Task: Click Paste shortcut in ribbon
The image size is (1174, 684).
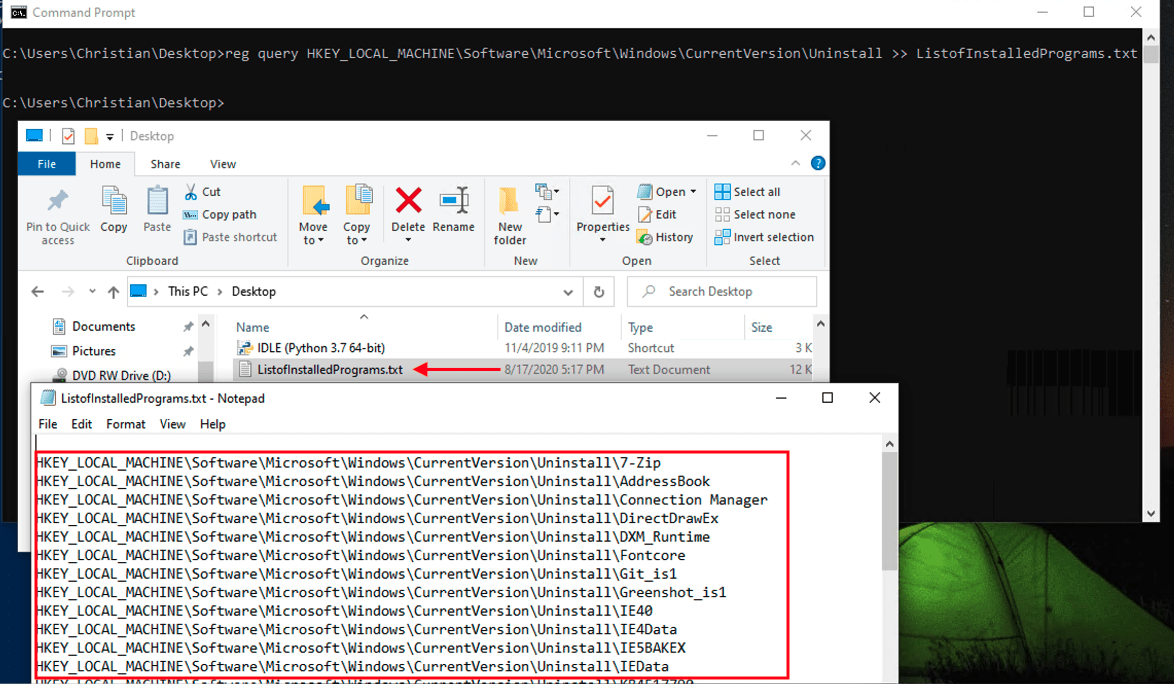Action: tap(231, 237)
